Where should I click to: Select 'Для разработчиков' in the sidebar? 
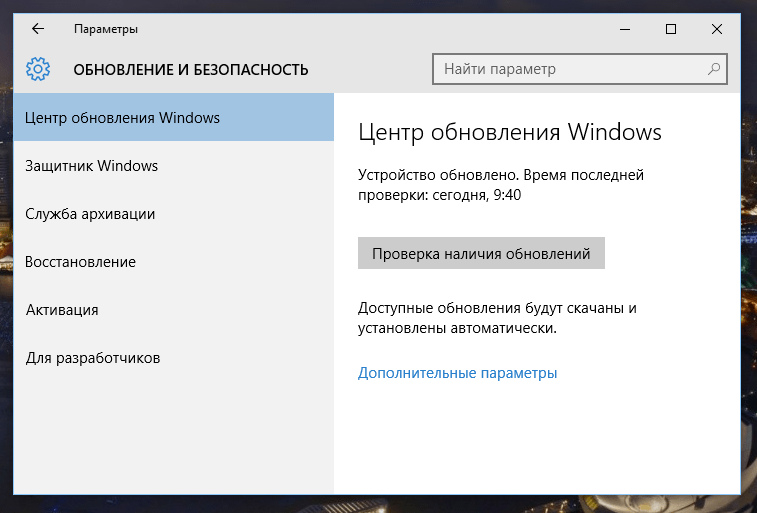tap(93, 358)
